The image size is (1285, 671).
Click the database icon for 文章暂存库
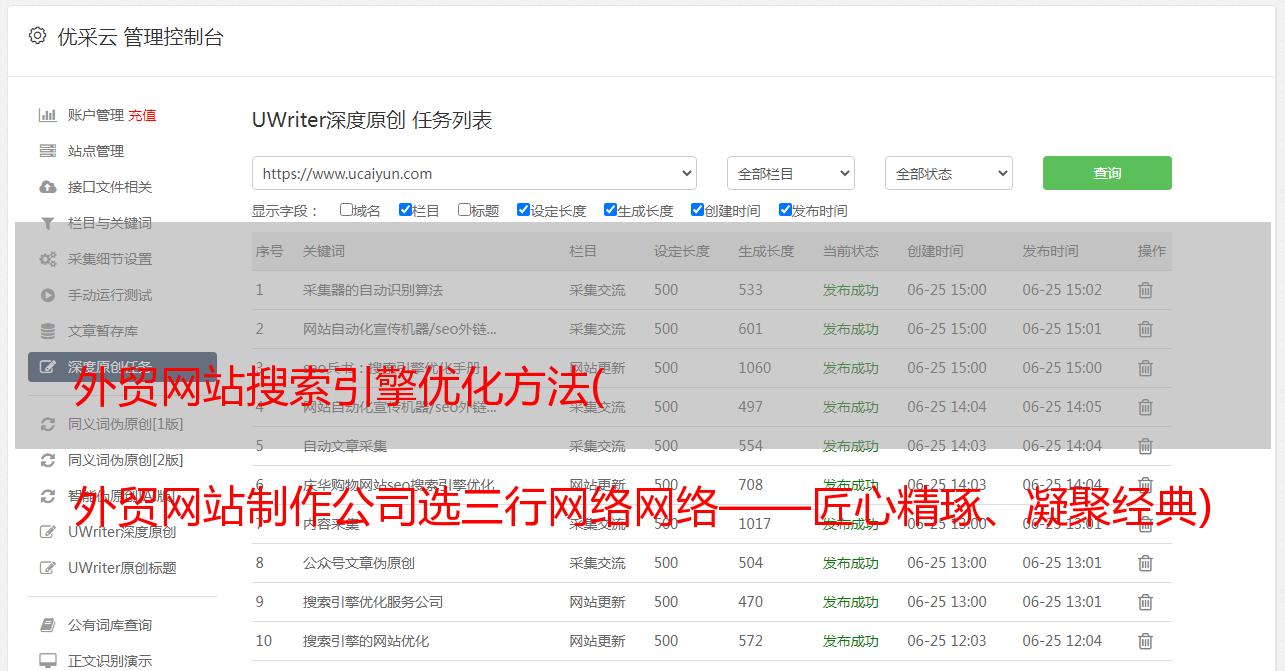pyautogui.click(x=47, y=331)
